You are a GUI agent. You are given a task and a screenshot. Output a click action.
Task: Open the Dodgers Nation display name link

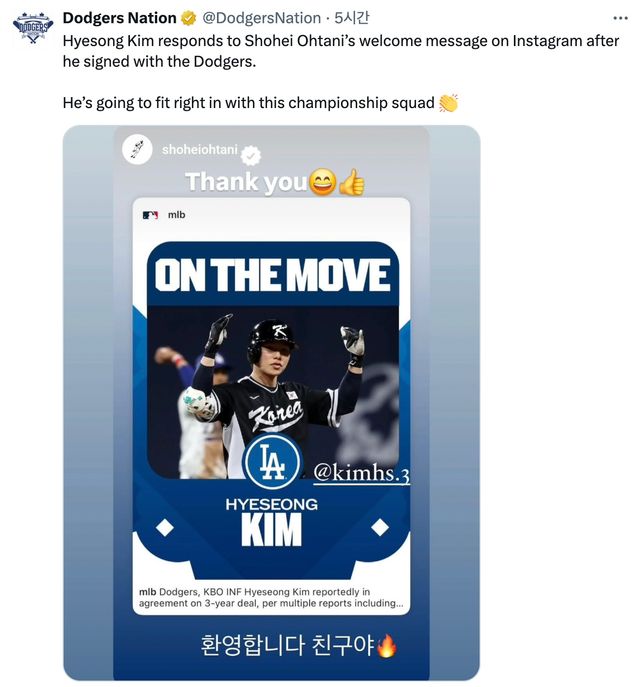click(119, 18)
